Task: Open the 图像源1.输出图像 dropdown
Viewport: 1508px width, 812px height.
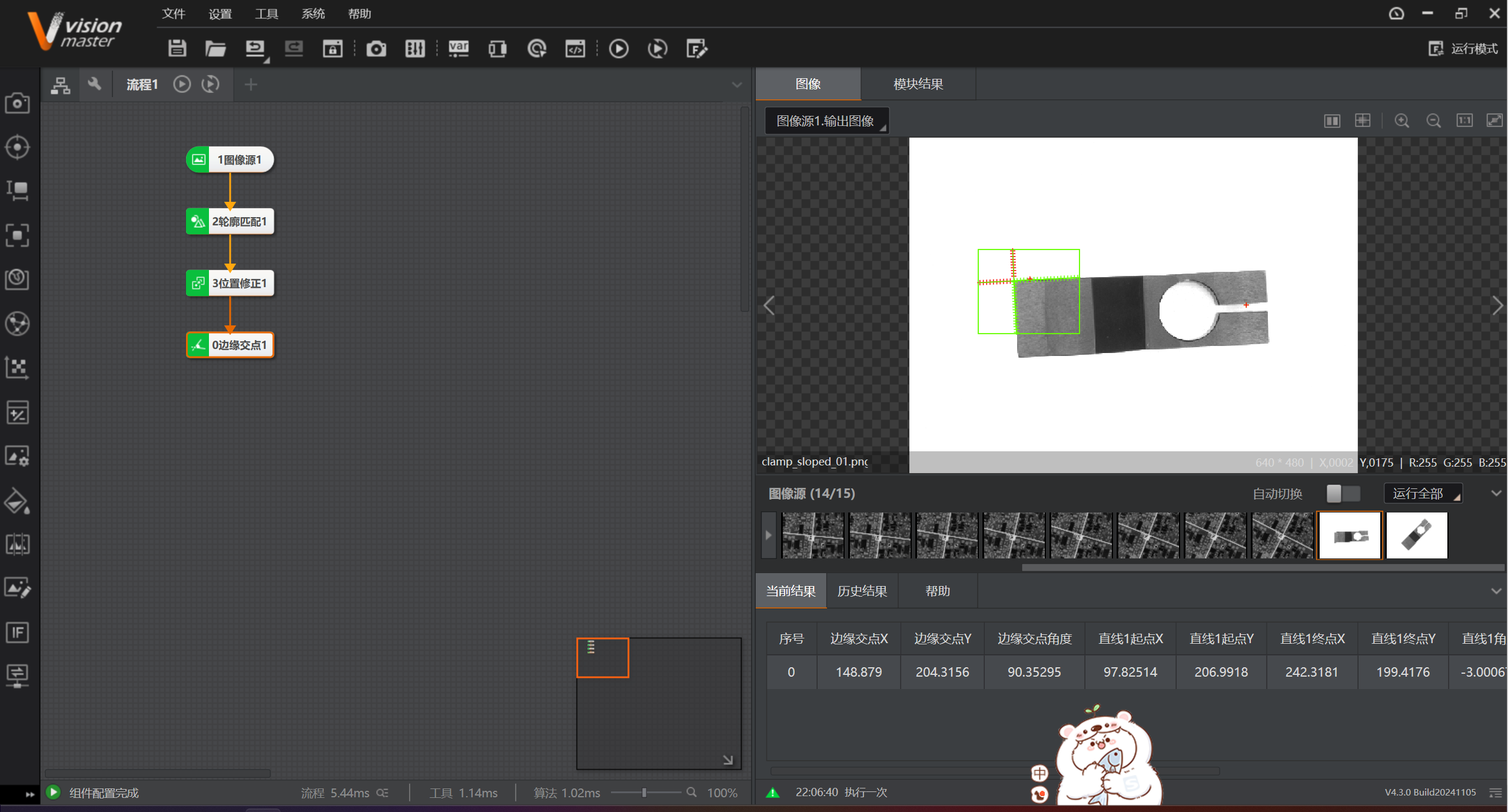Action: click(826, 121)
